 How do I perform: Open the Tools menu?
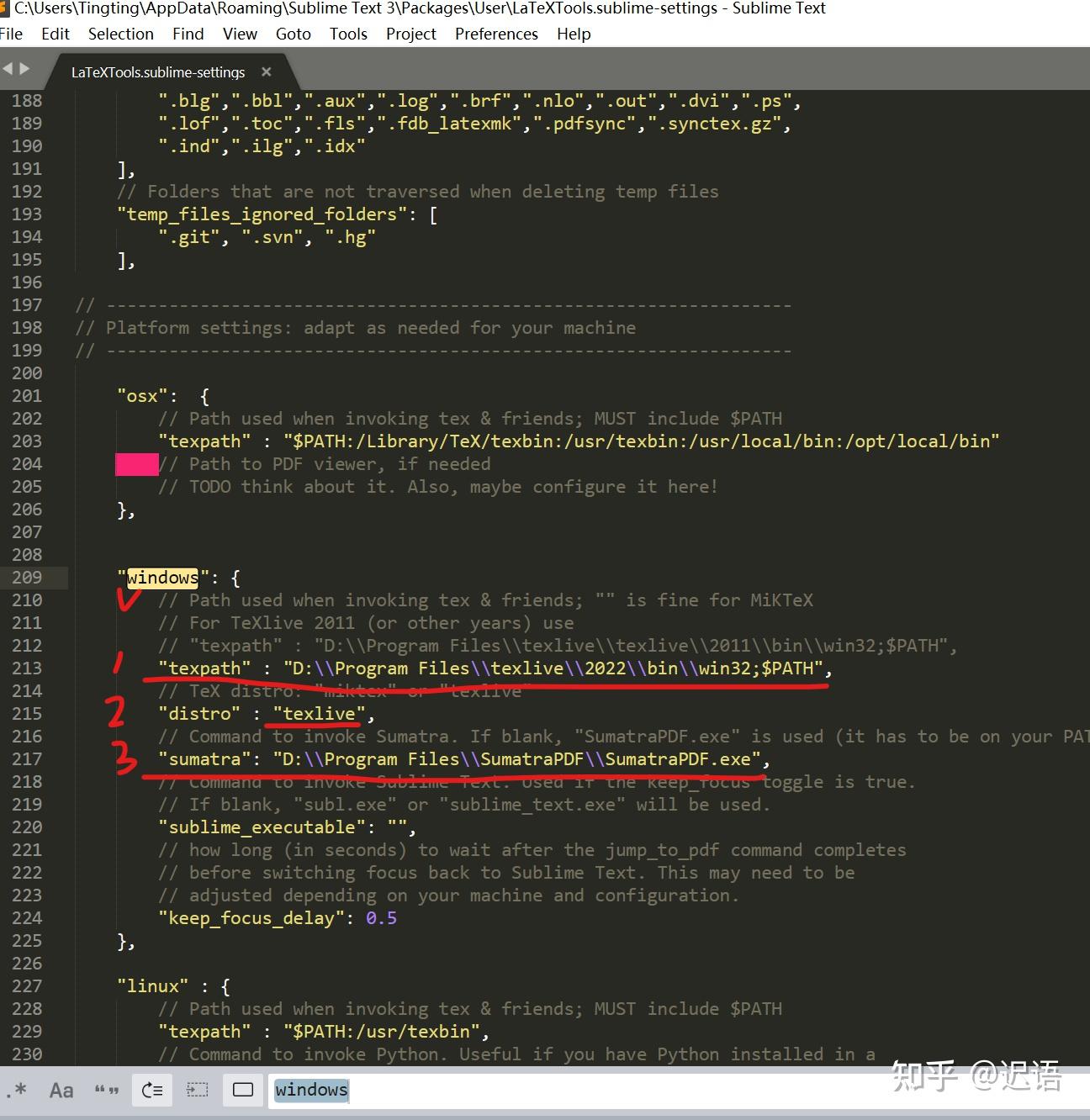[x=348, y=34]
